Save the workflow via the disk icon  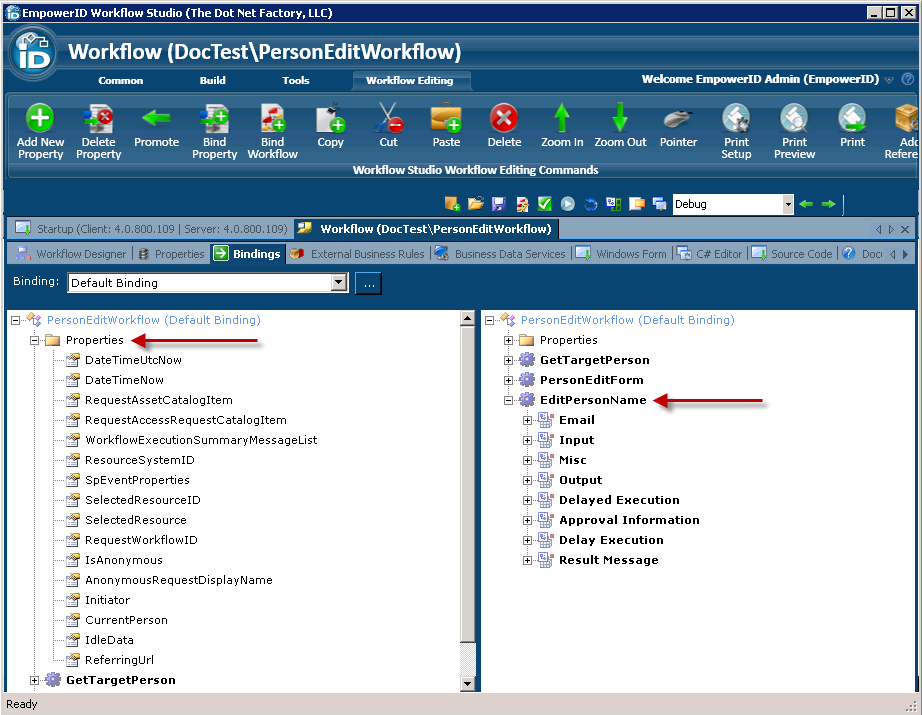tap(498, 203)
